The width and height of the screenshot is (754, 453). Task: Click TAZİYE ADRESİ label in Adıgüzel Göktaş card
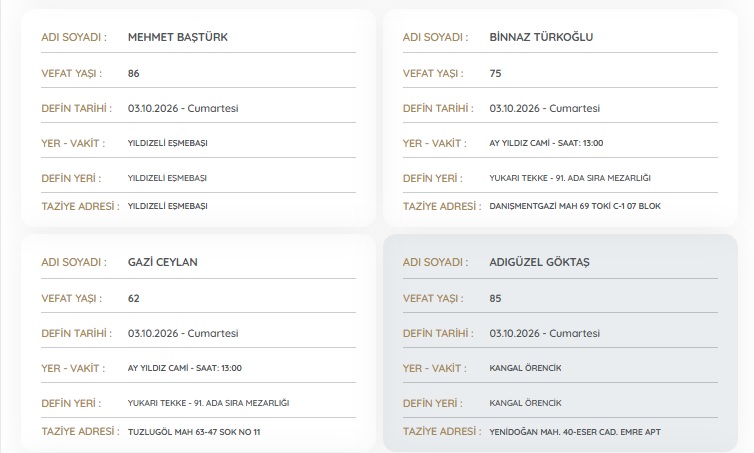(442, 432)
